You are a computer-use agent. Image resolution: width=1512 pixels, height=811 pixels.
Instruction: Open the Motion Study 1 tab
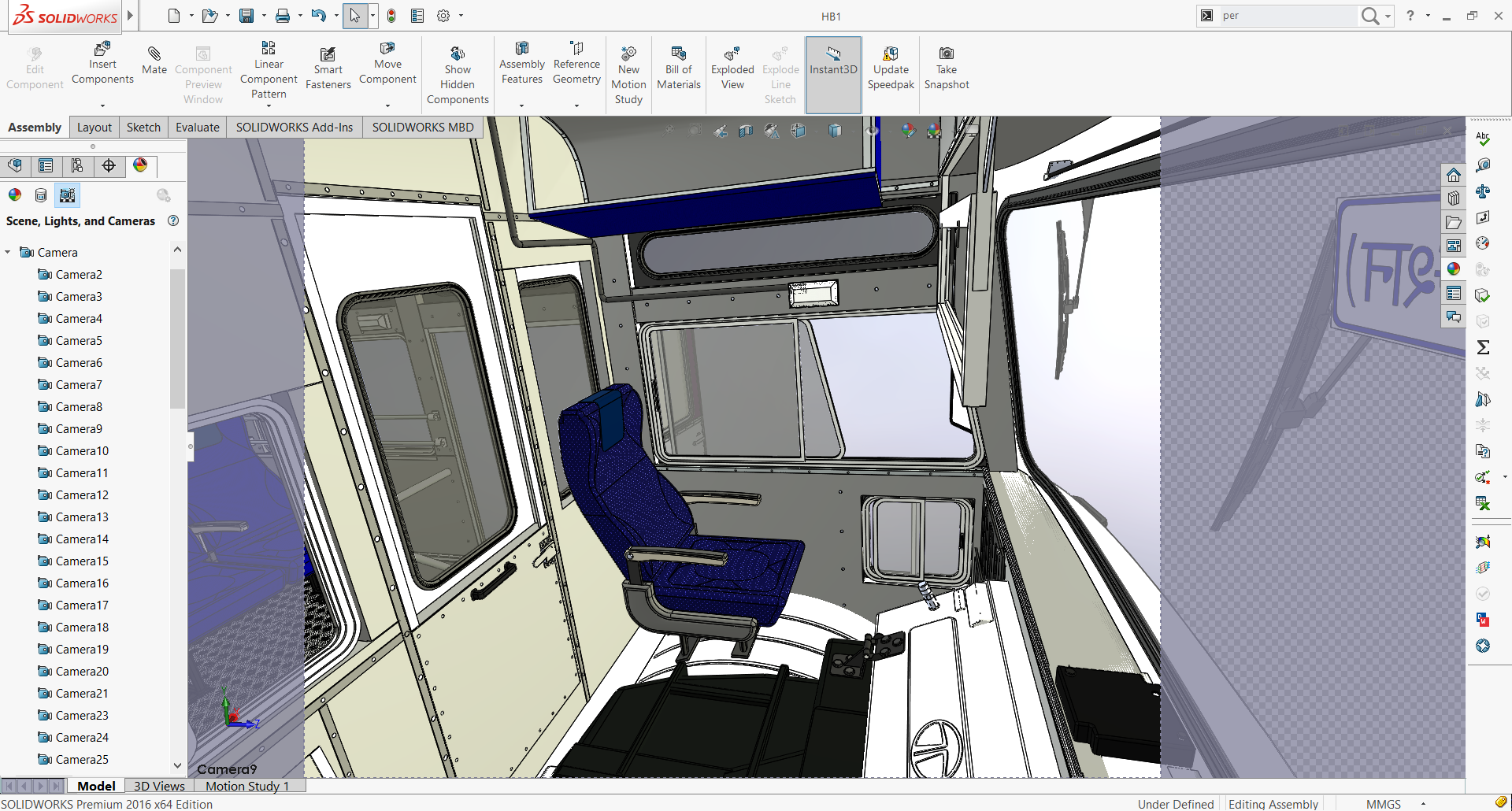click(x=247, y=786)
